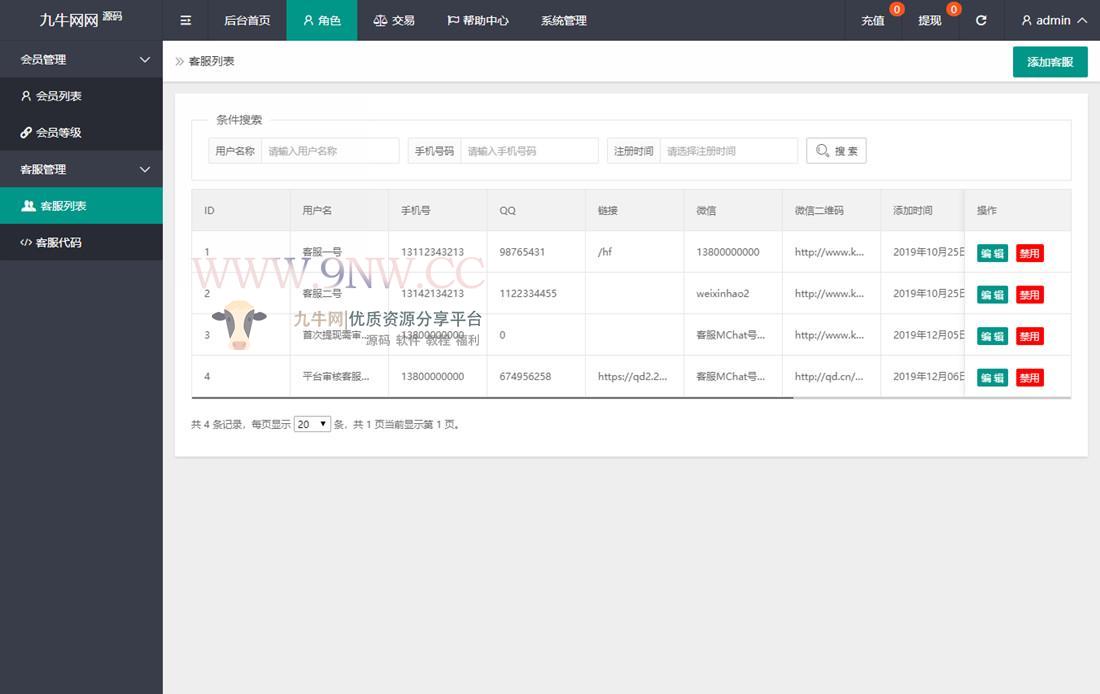This screenshot has width=1100, height=694.
Task: Go to 会员等级 in sidebar
Action: [x=81, y=133]
